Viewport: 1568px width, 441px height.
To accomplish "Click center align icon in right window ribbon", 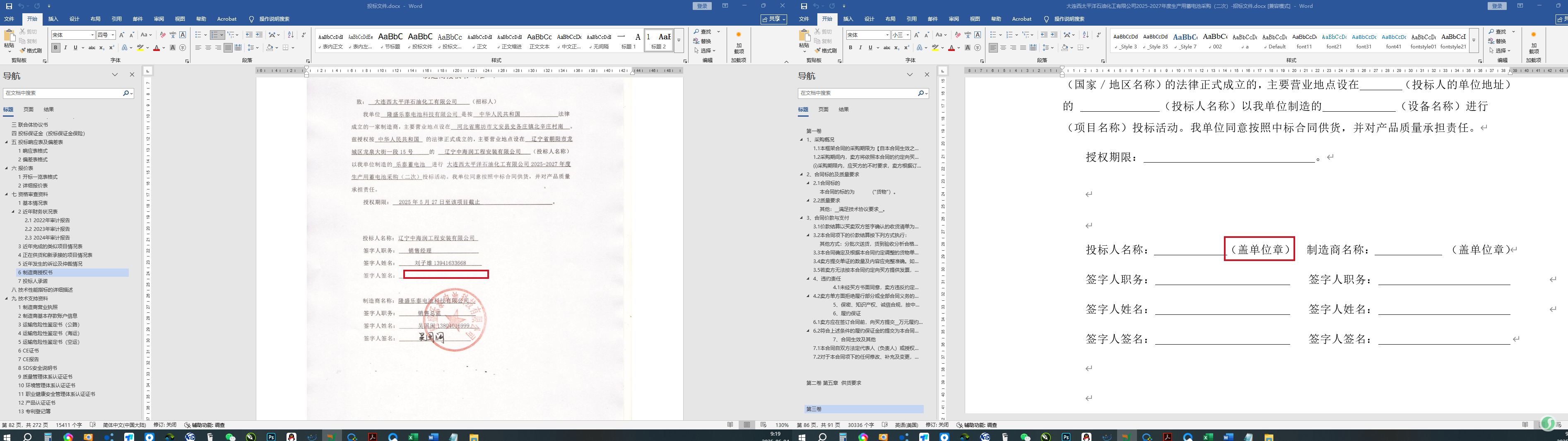I will pos(1003,48).
